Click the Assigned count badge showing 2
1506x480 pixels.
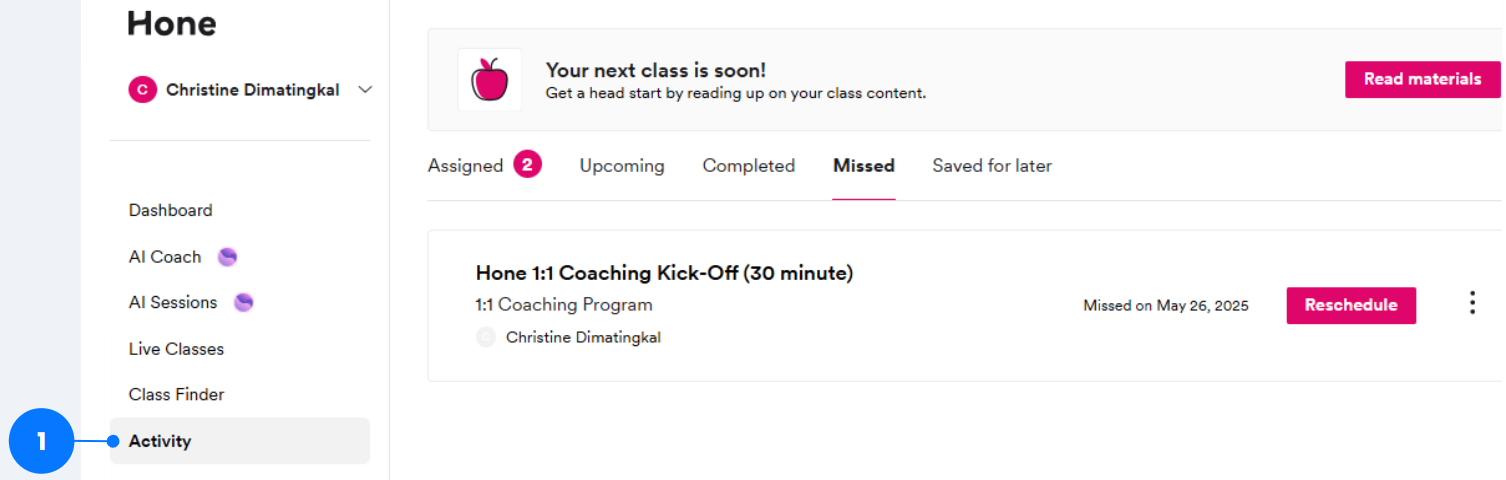pyautogui.click(x=527, y=165)
